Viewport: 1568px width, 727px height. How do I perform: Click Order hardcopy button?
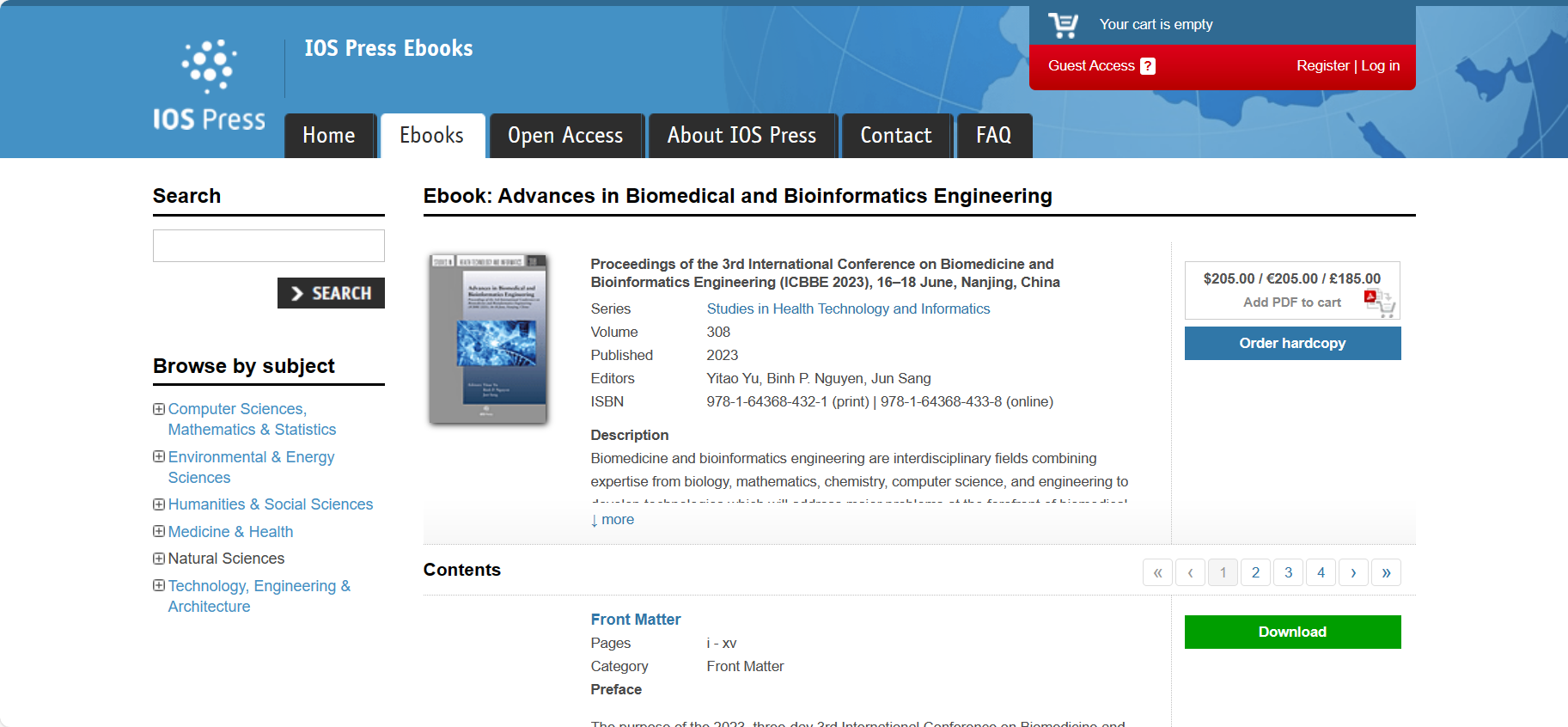pyautogui.click(x=1292, y=343)
